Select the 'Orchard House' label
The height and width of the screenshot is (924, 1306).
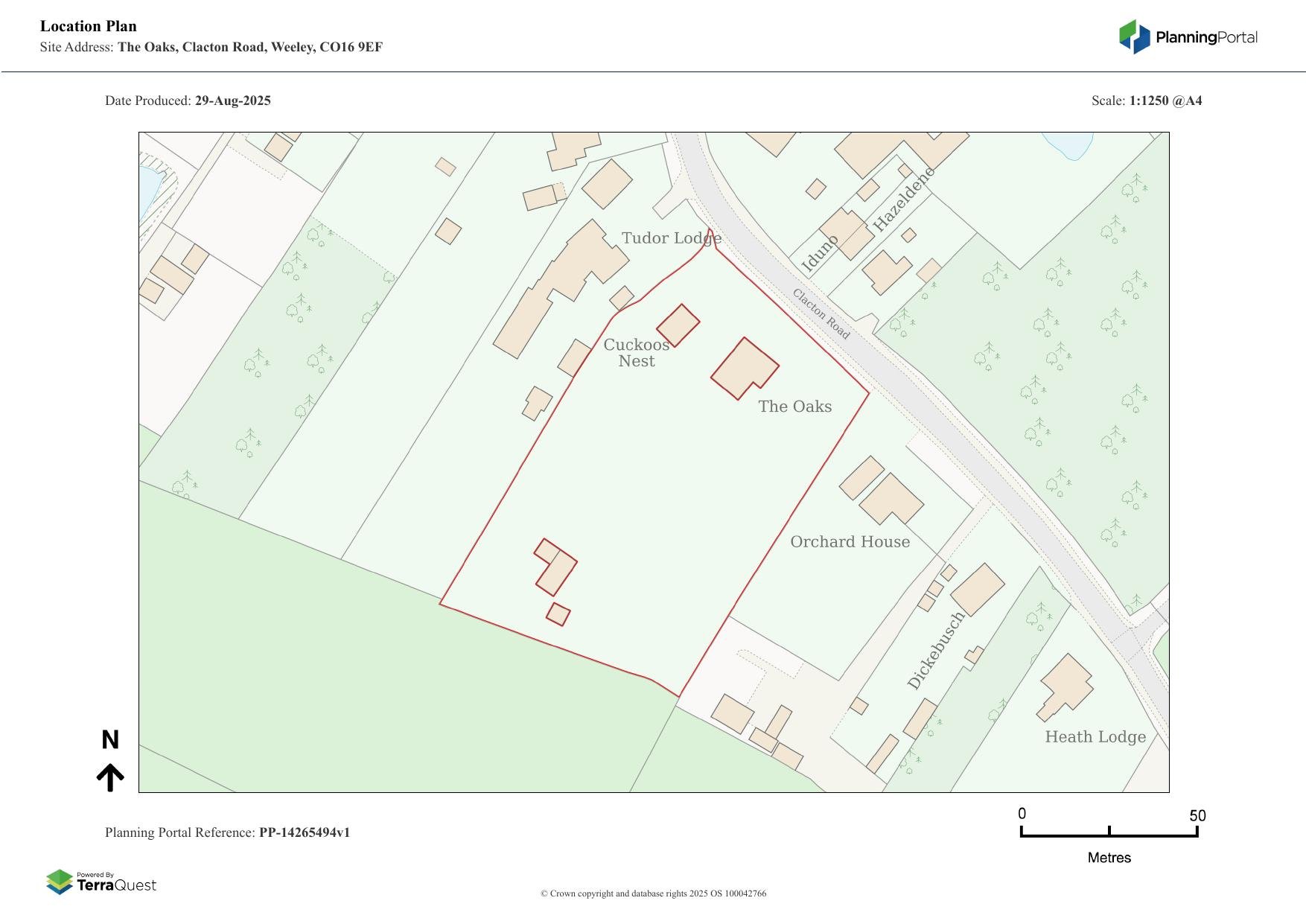pos(850,542)
